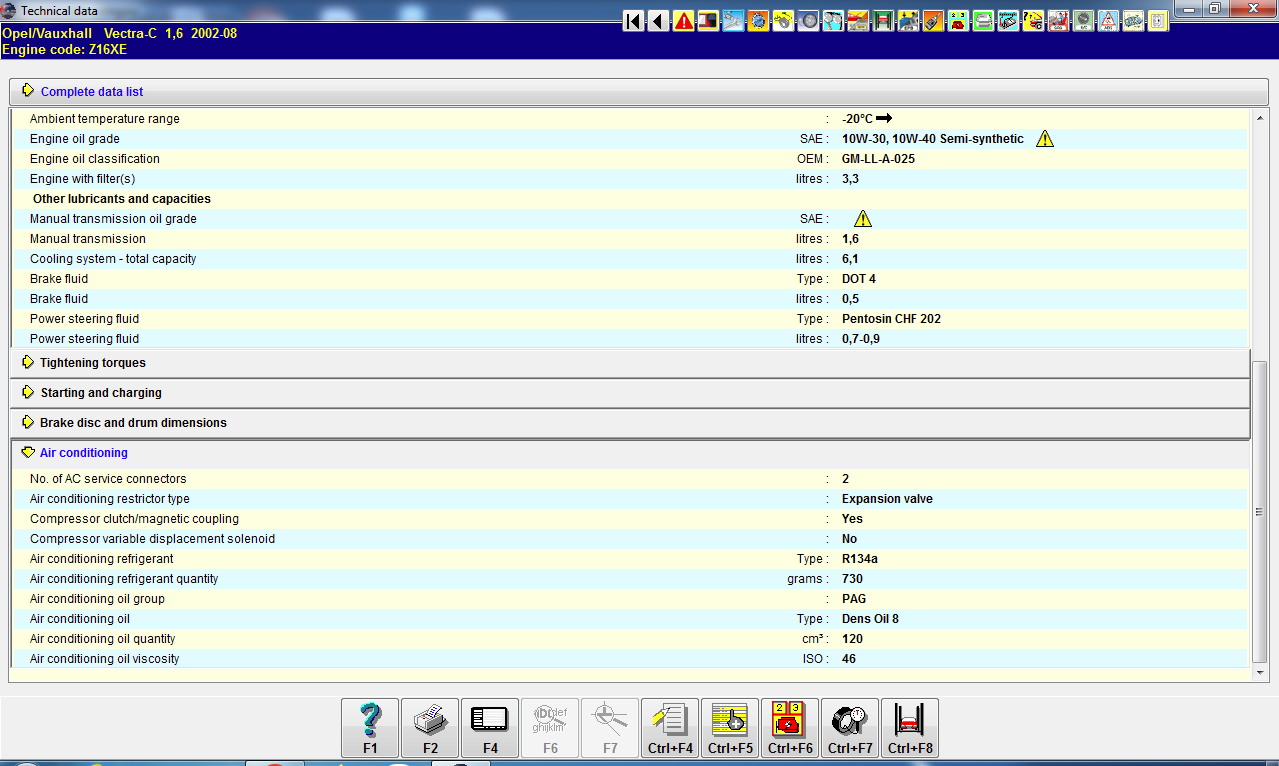Click the Ctrl+F7 tyre gauge button
The width and height of the screenshot is (1279, 766).
pos(850,728)
